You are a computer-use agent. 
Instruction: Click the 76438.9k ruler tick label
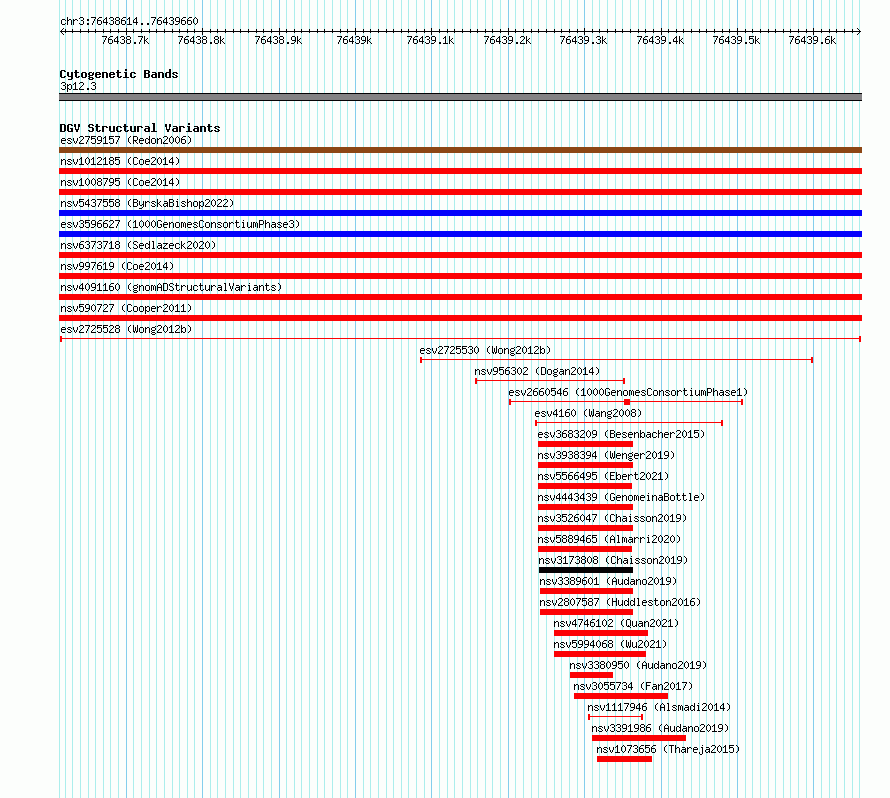(x=278, y=40)
